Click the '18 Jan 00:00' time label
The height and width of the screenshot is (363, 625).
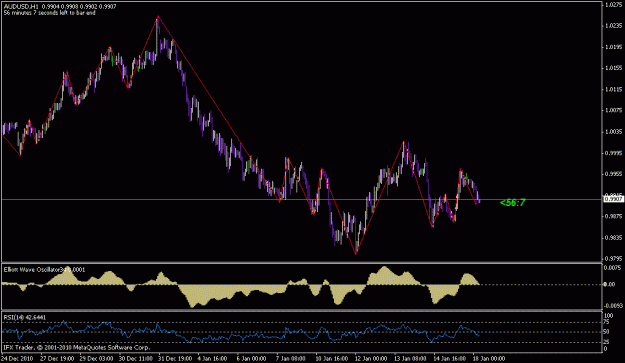click(x=489, y=359)
